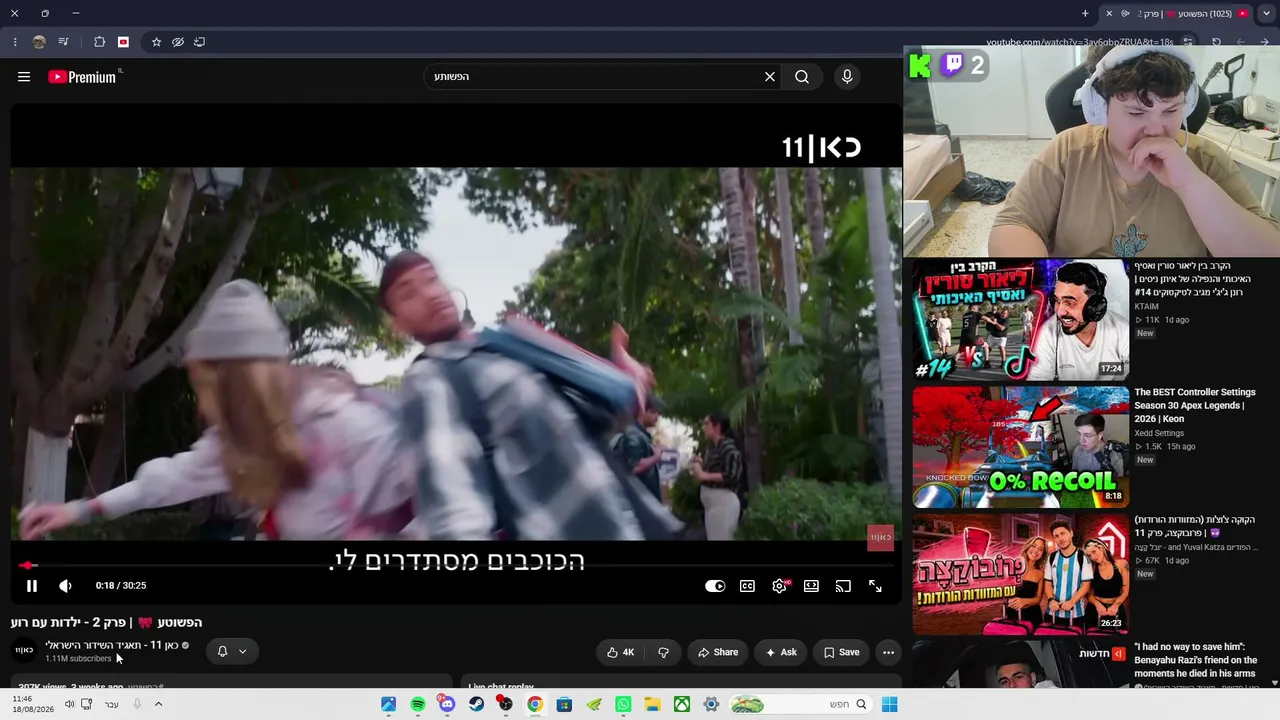Open the video player settings gear
Screen dimensions: 1280x720
pos(780,586)
